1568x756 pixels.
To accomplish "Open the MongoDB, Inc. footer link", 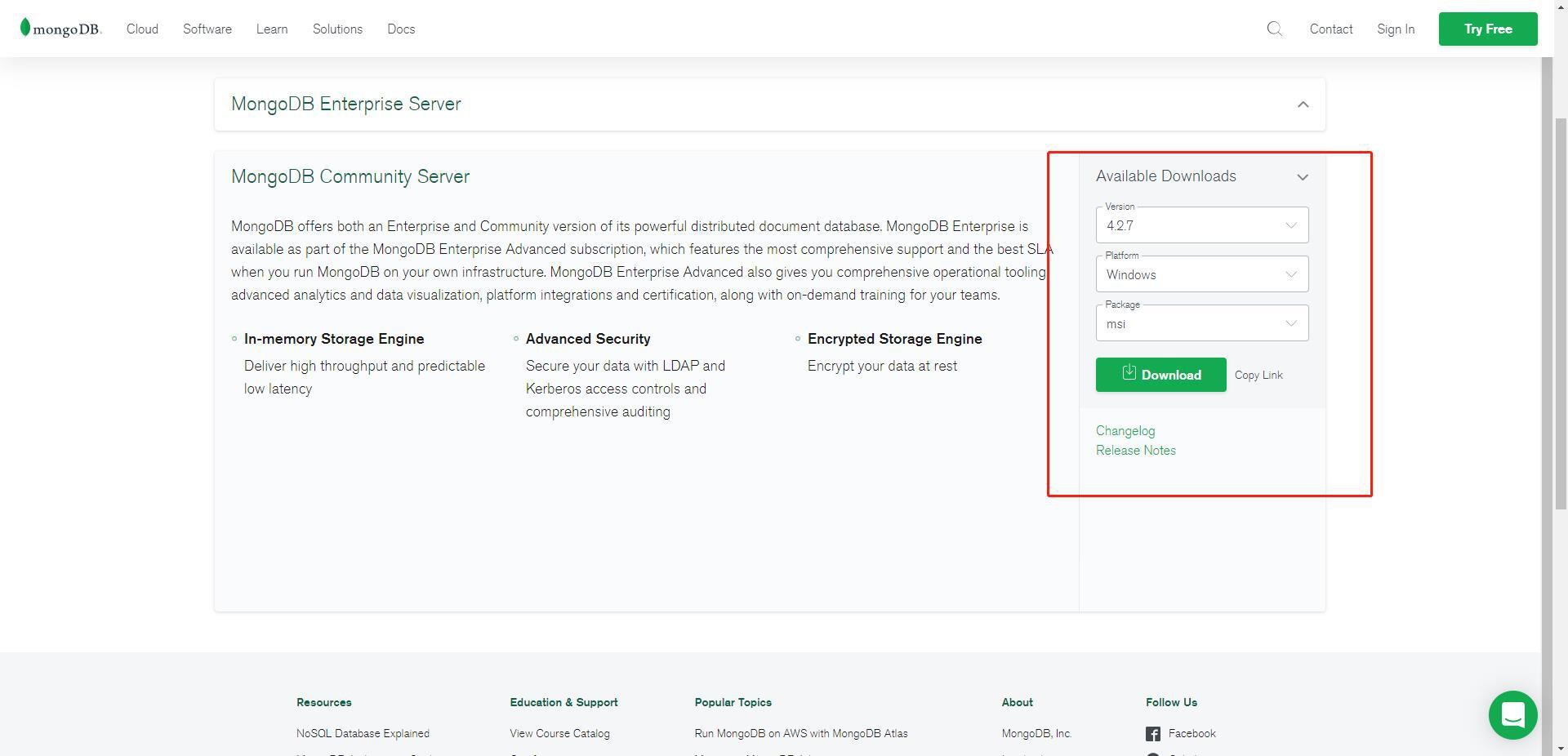I will point(1036,733).
